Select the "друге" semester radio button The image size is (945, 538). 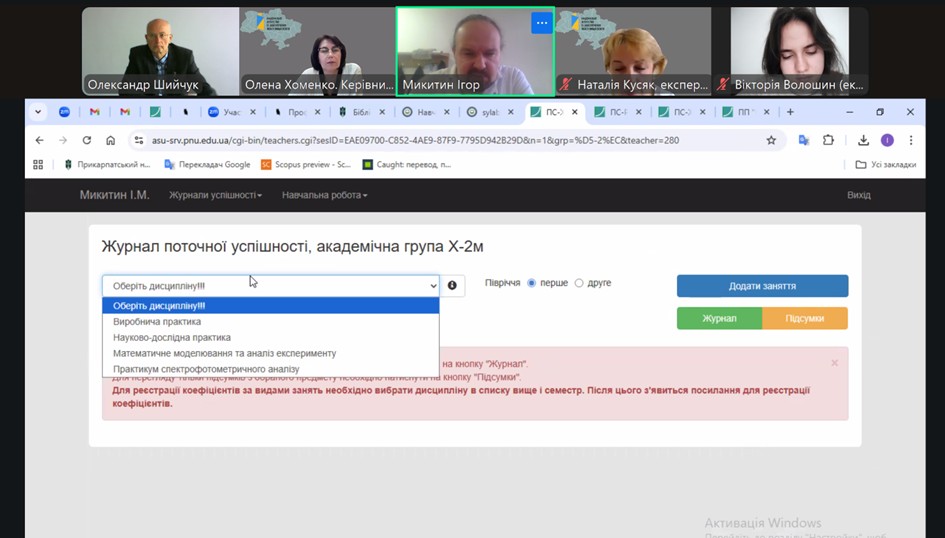tap(579, 283)
